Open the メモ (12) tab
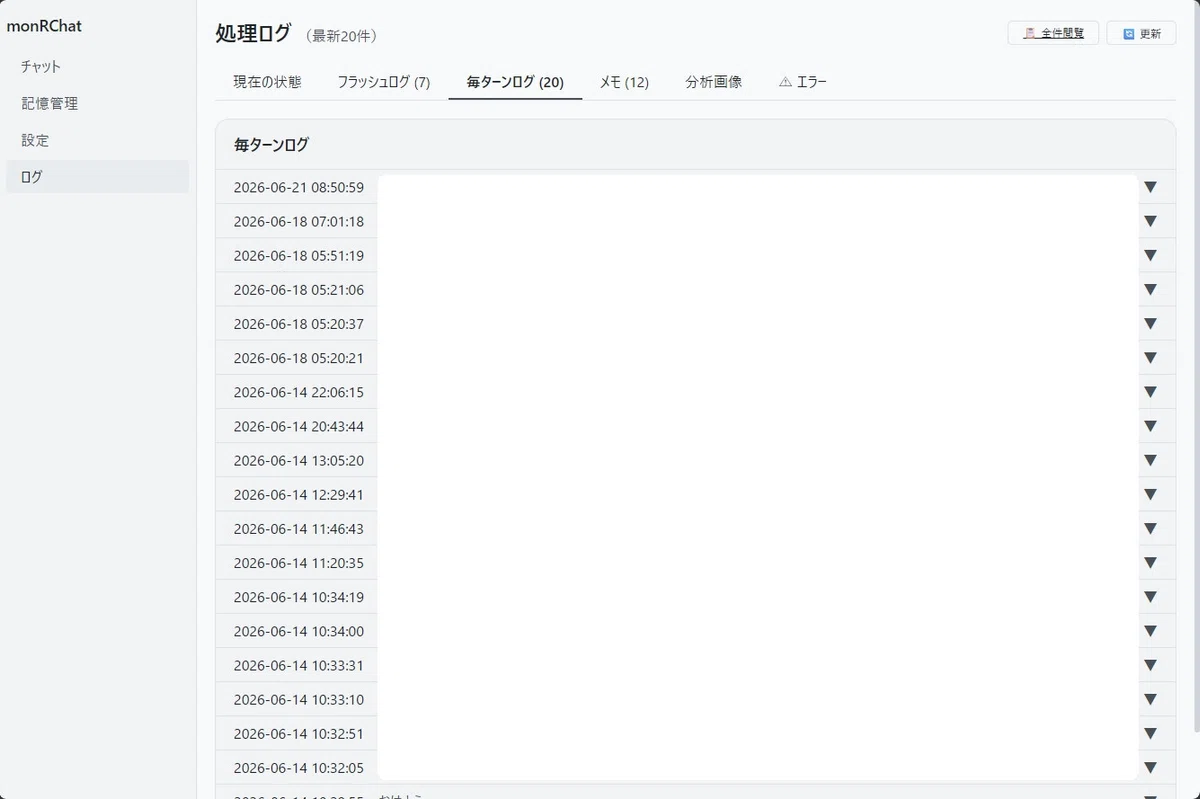1200x799 pixels. click(x=624, y=82)
